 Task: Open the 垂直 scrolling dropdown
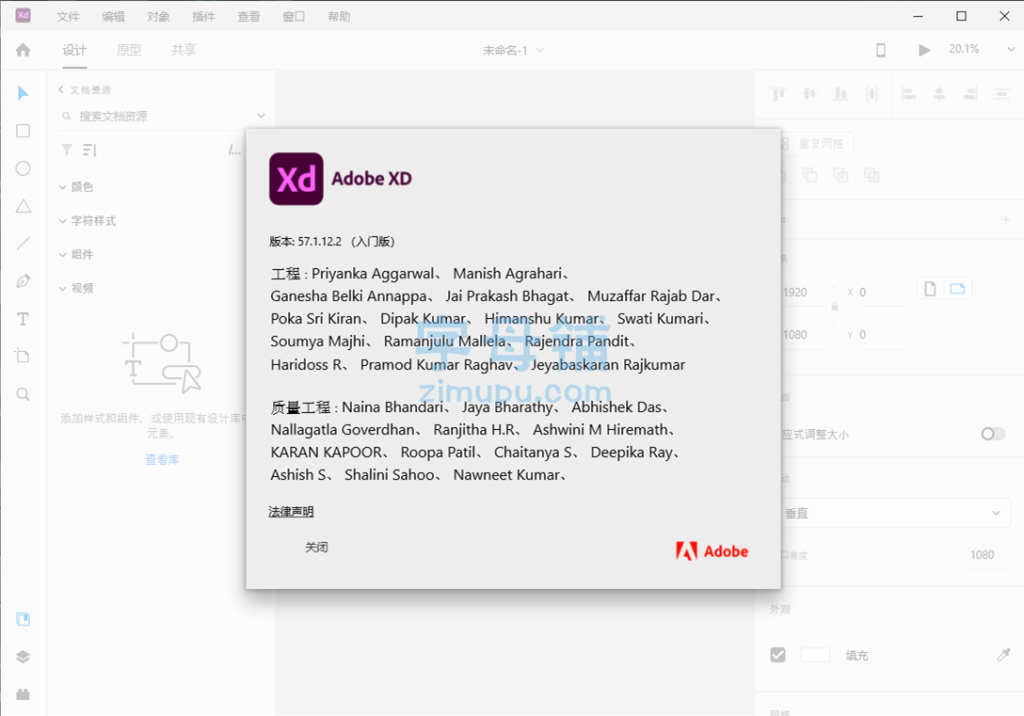pyautogui.click(x=895, y=513)
